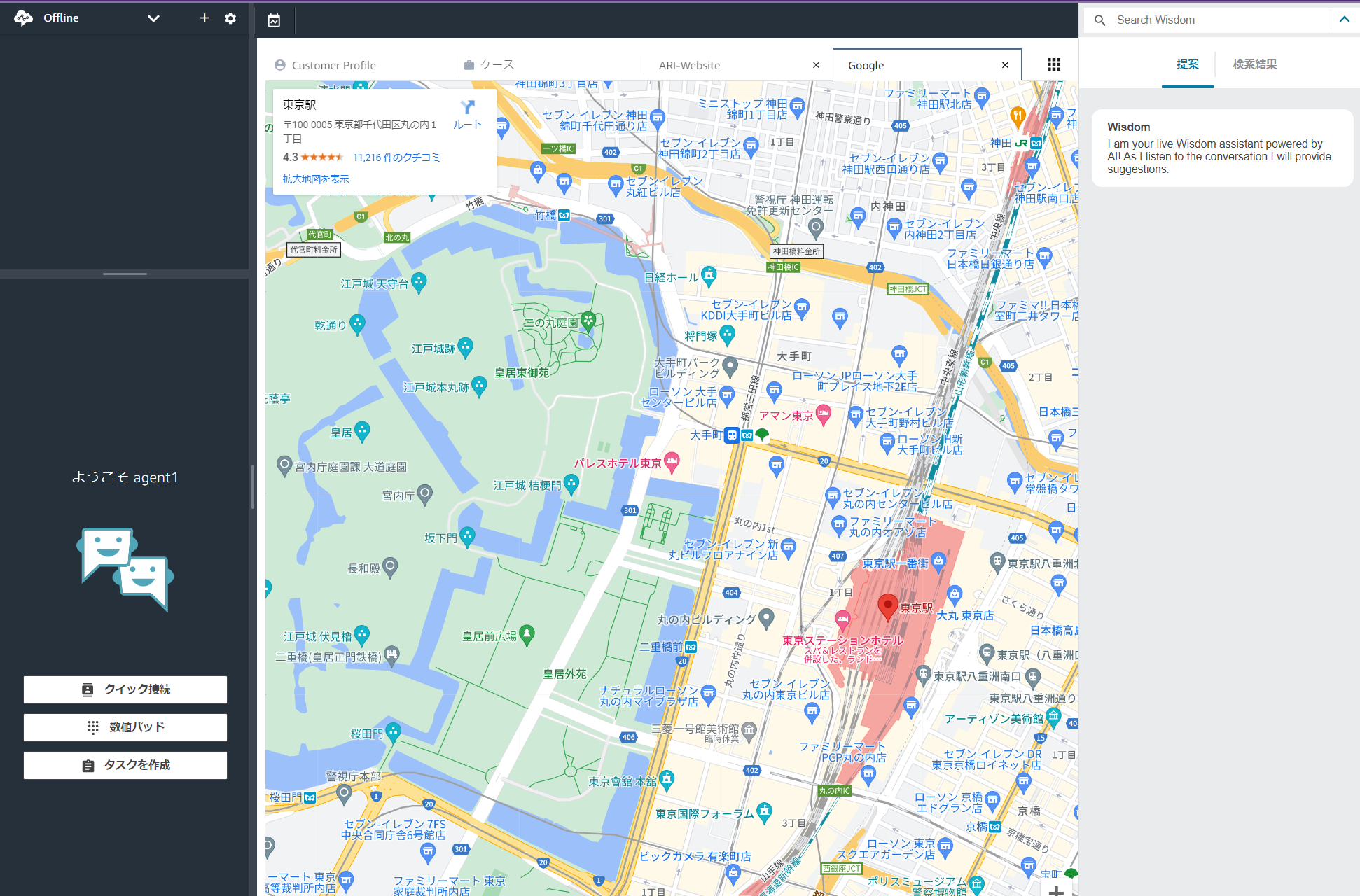Open the 拡大地図を表示 link
The height and width of the screenshot is (896, 1360).
[316, 179]
